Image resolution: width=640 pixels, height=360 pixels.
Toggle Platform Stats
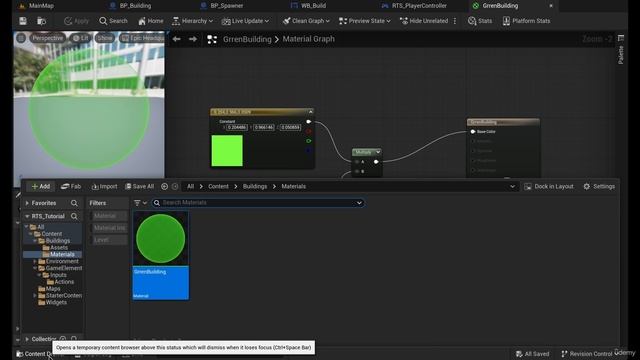(526, 21)
